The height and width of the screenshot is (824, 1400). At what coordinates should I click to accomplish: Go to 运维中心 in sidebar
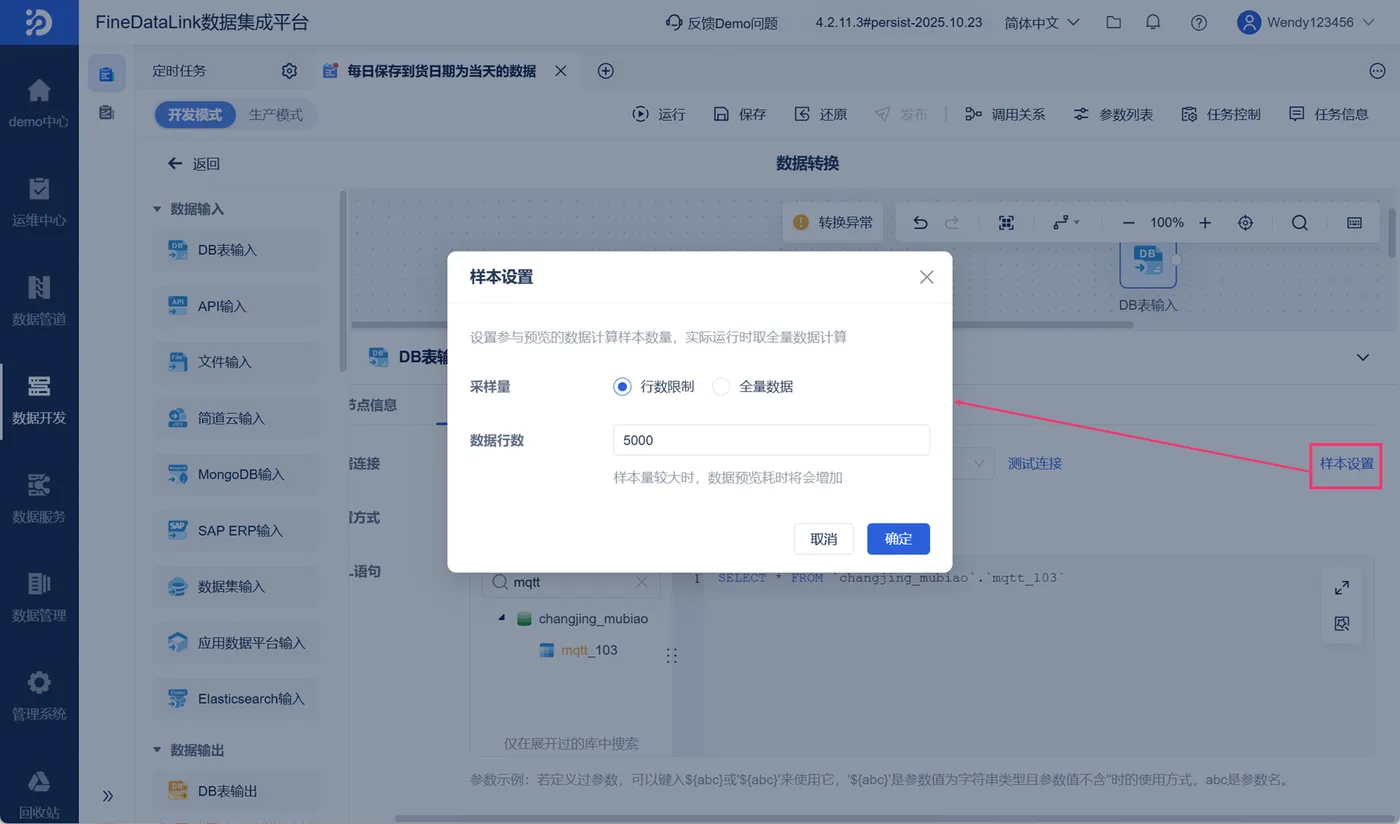(x=39, y=201)
